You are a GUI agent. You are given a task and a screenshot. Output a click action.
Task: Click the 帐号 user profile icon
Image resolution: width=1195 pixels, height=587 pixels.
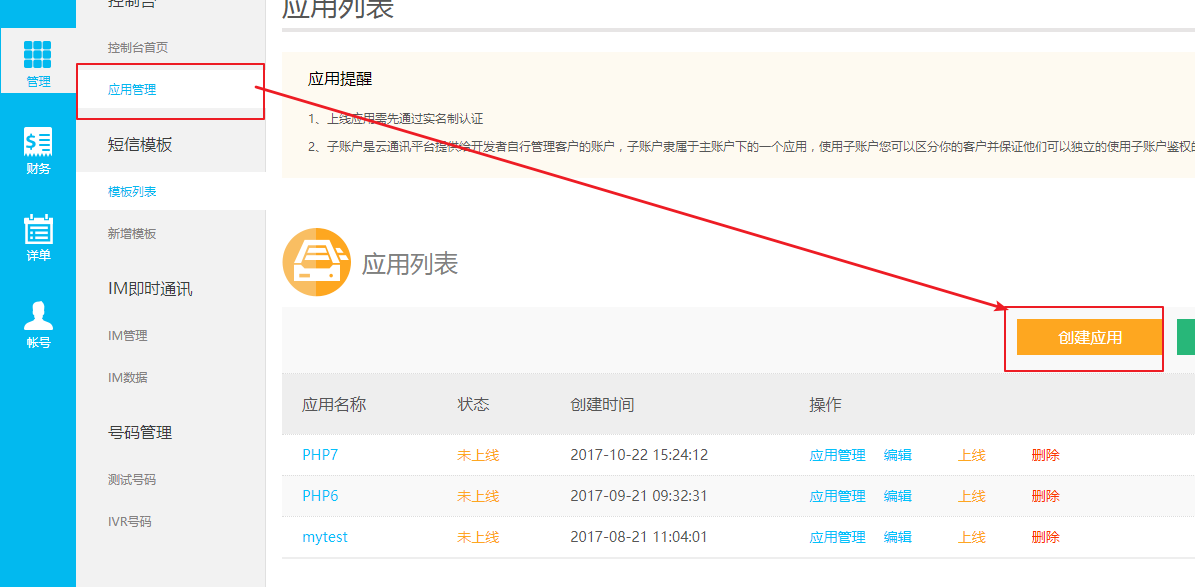coord(38,316)
